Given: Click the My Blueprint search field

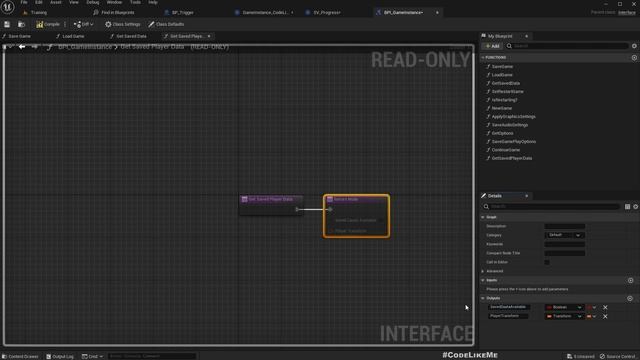Looking at the screenshot, I should [x=568, y=46].
